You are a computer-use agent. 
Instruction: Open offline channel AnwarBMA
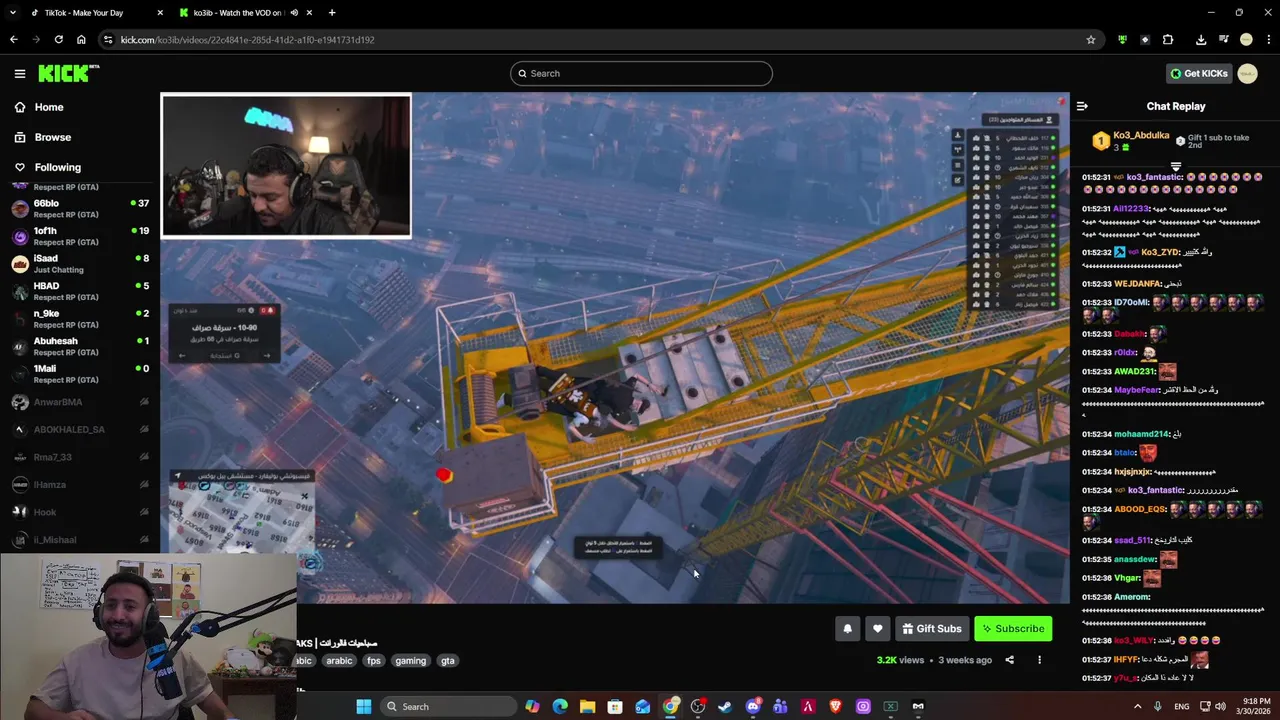click(80, 402)
